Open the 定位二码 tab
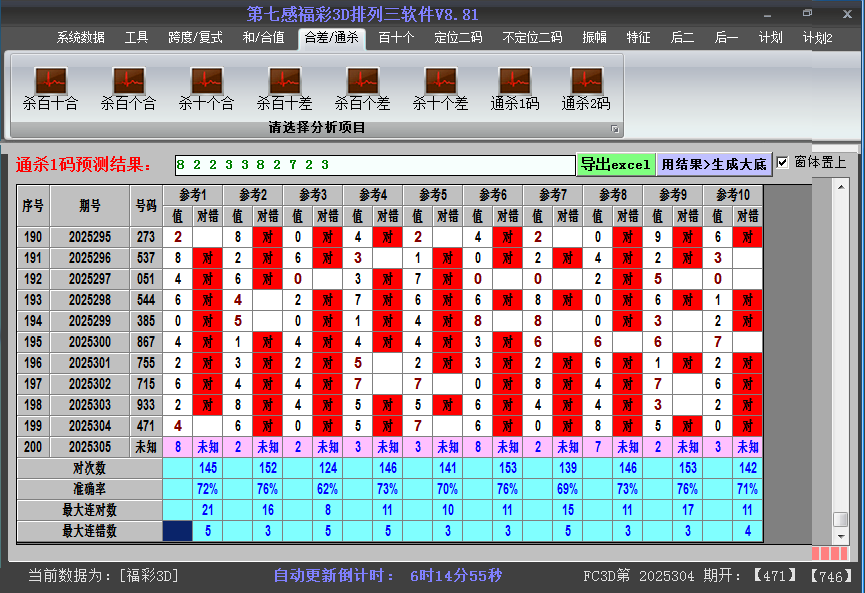 coord(458,38)
